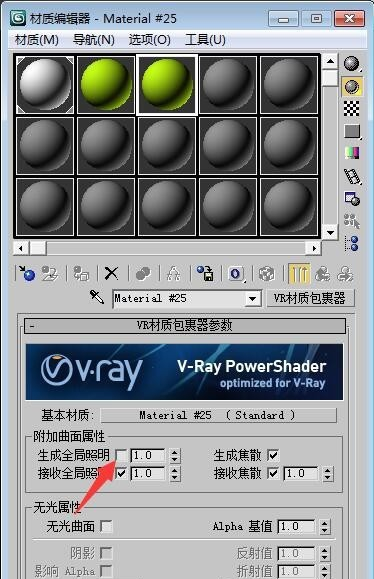The height and width of the screenshot is (579, 374).
Task: Click Put to Library icon
Action: tap(205, 274)
